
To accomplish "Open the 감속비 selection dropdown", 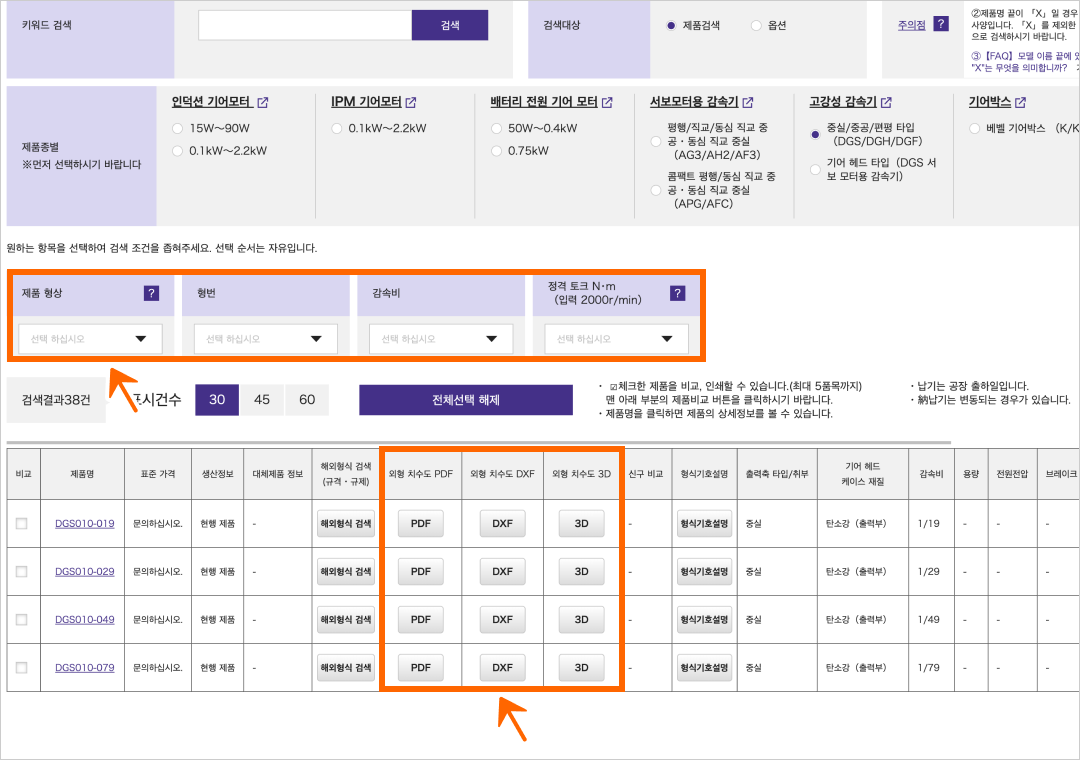I will pyautogui.click(x=441, y=339).
